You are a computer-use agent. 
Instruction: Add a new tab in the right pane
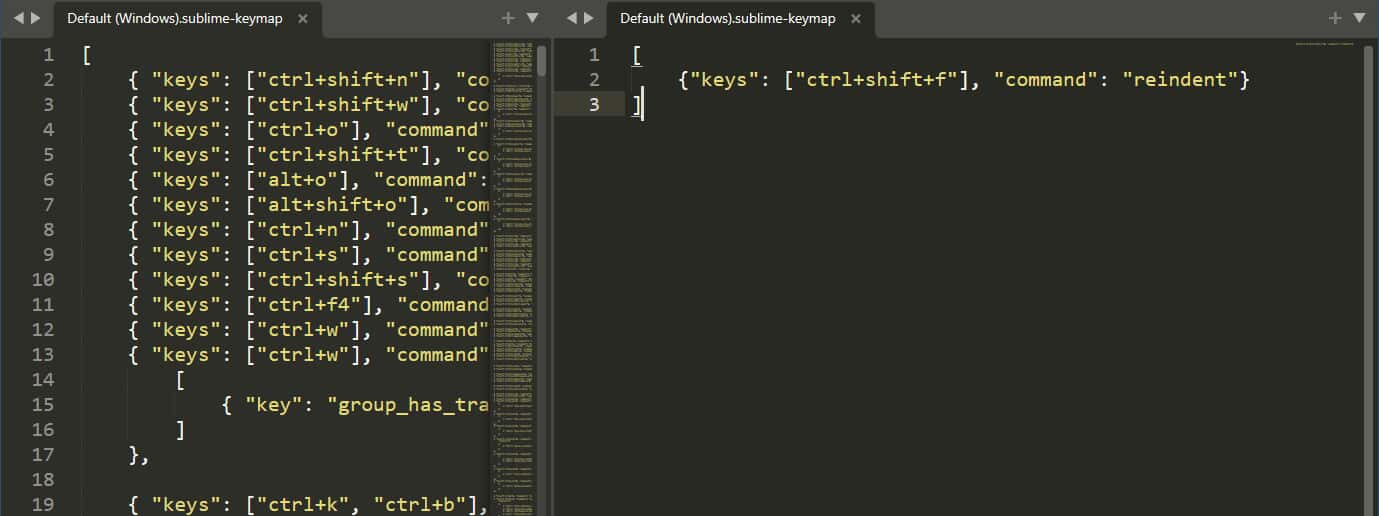[x=1335, y=18]
